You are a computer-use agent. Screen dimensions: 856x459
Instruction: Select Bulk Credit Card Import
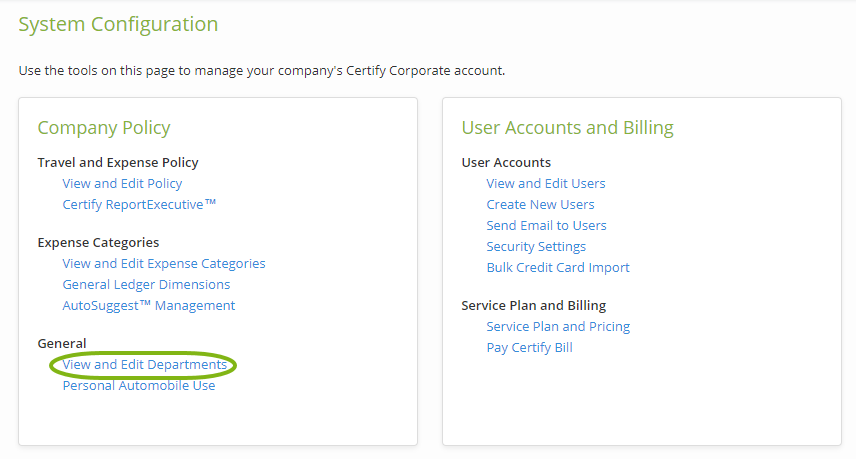[558, 267]
